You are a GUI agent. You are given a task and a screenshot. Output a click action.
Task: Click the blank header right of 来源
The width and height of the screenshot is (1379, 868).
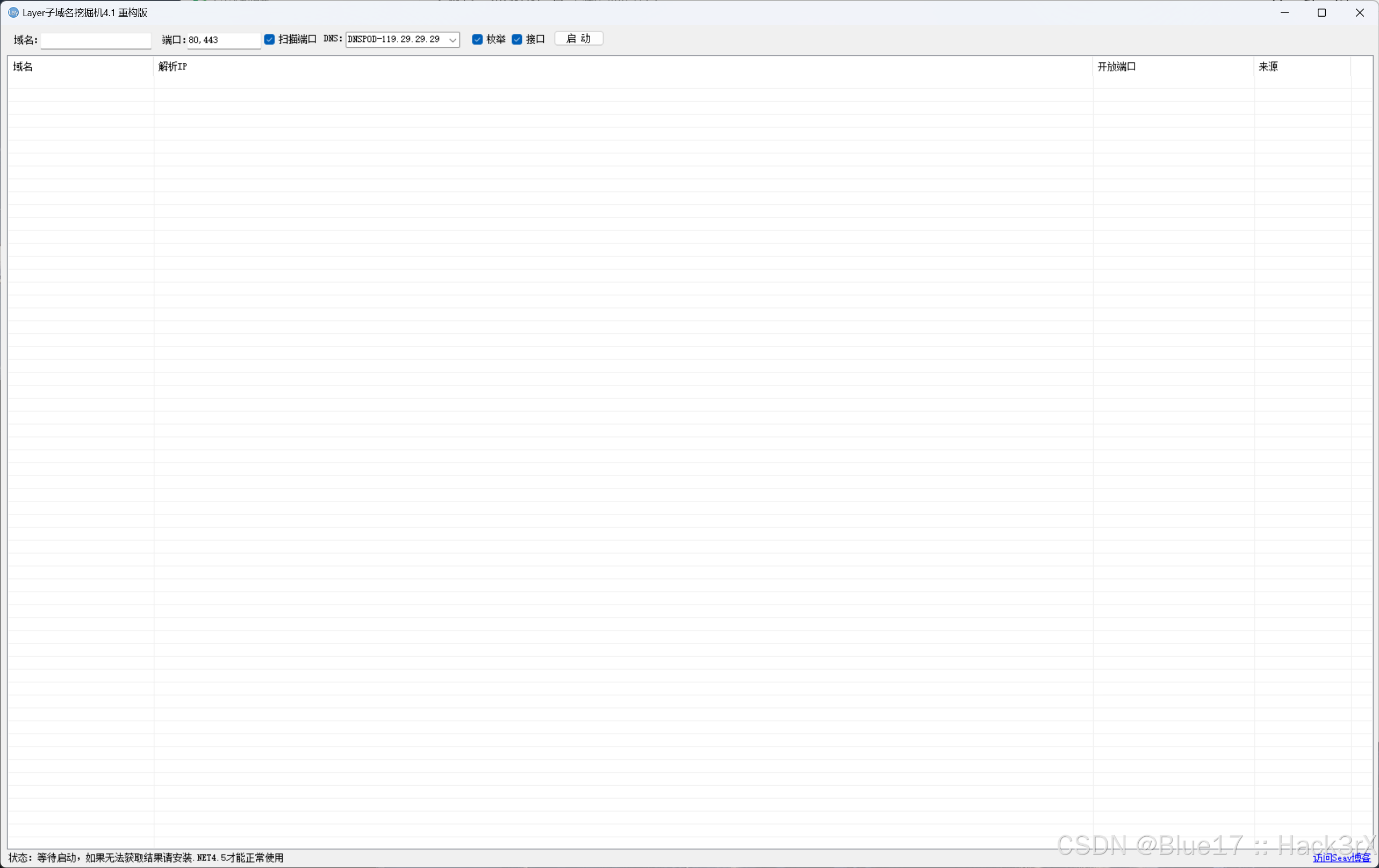pos(1361,67)
